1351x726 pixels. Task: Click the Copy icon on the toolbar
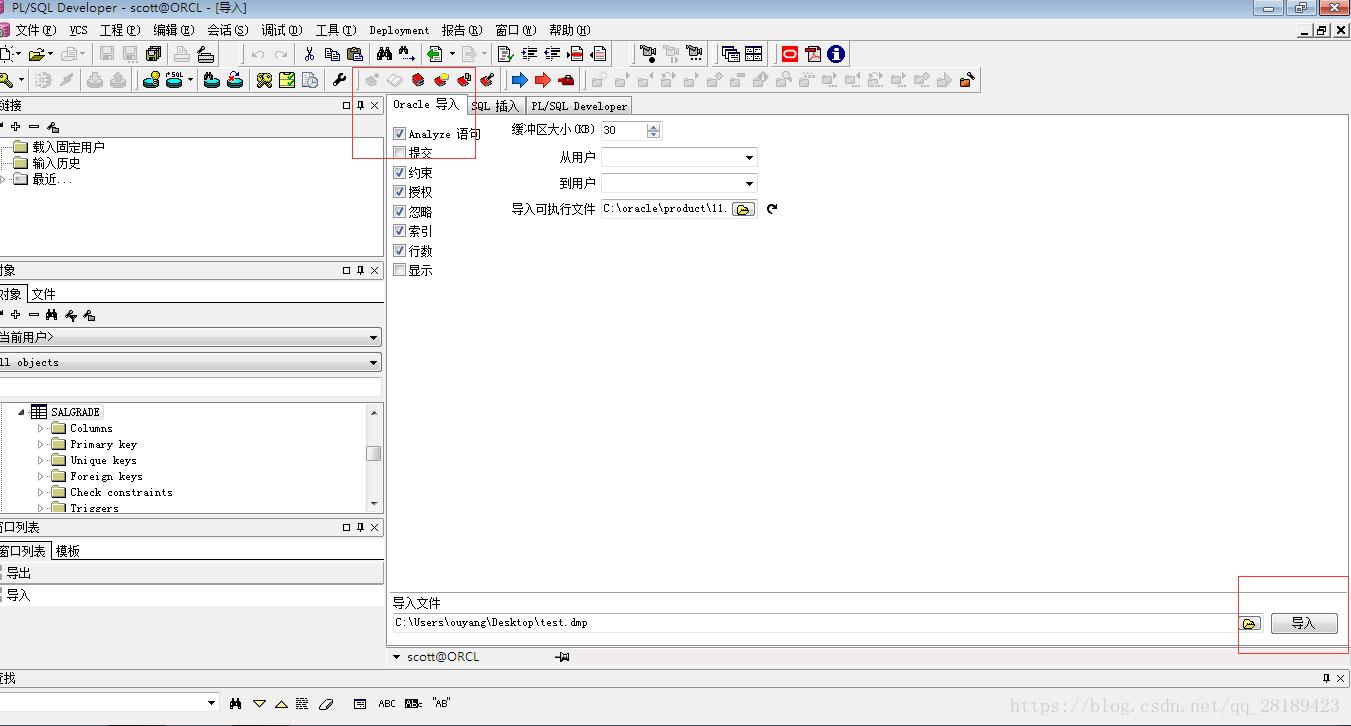click(x=332, y=53)
